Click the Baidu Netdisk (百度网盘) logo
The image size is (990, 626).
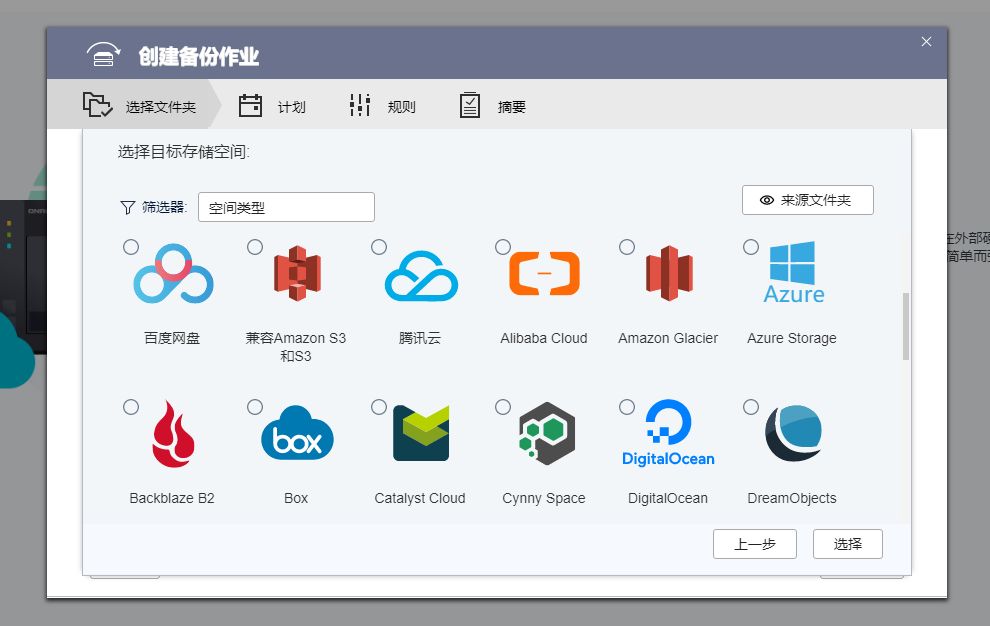pos(173,275)
